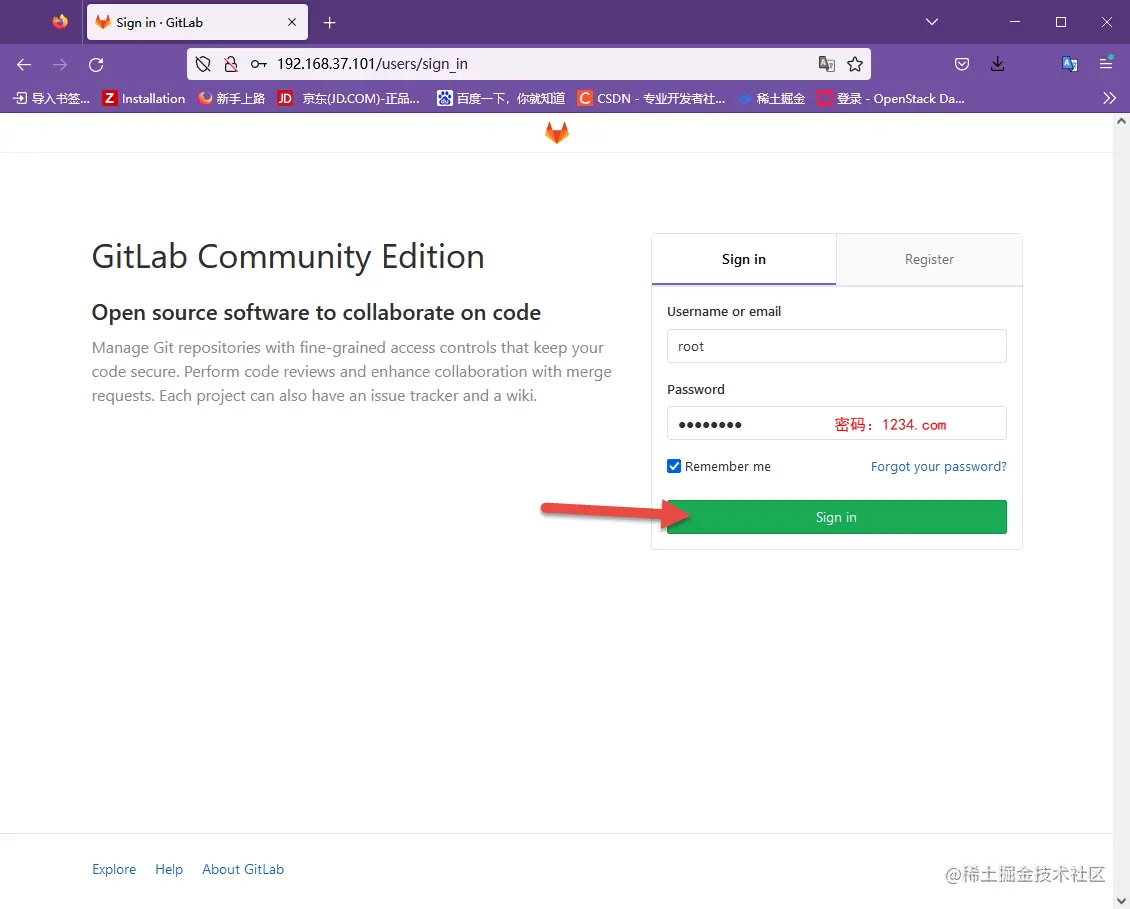This screenshot has height=909, width=1130.
Task: Open the Firefox hamburger menu
Action: [x=1106, y=63]
